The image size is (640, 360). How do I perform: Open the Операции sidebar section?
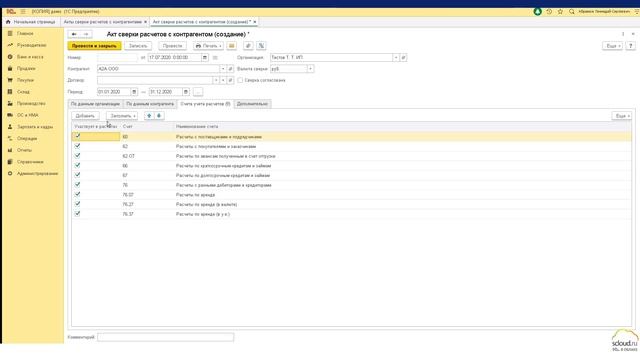[x=27, y=138]
